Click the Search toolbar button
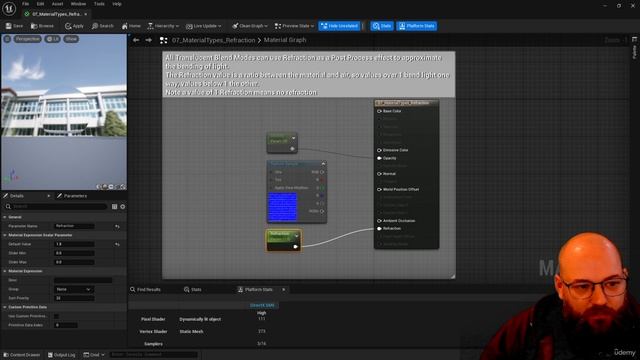The width and height of the screenshot is (640, 360). coord(103,26)
